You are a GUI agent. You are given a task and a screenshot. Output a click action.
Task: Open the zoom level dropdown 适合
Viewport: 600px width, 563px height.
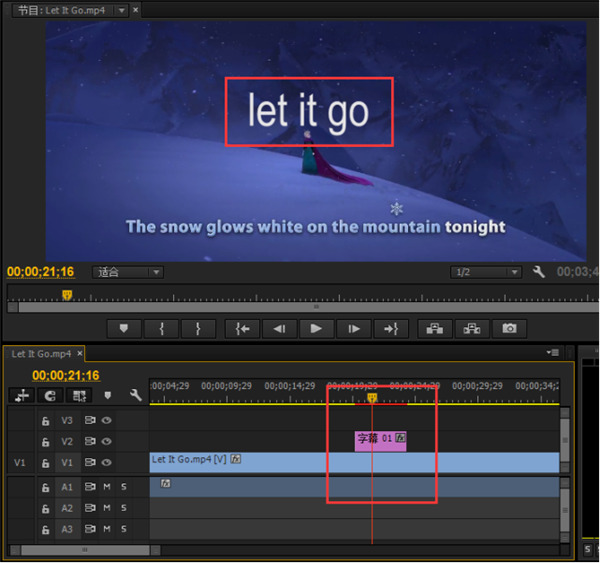coord(128,272)
